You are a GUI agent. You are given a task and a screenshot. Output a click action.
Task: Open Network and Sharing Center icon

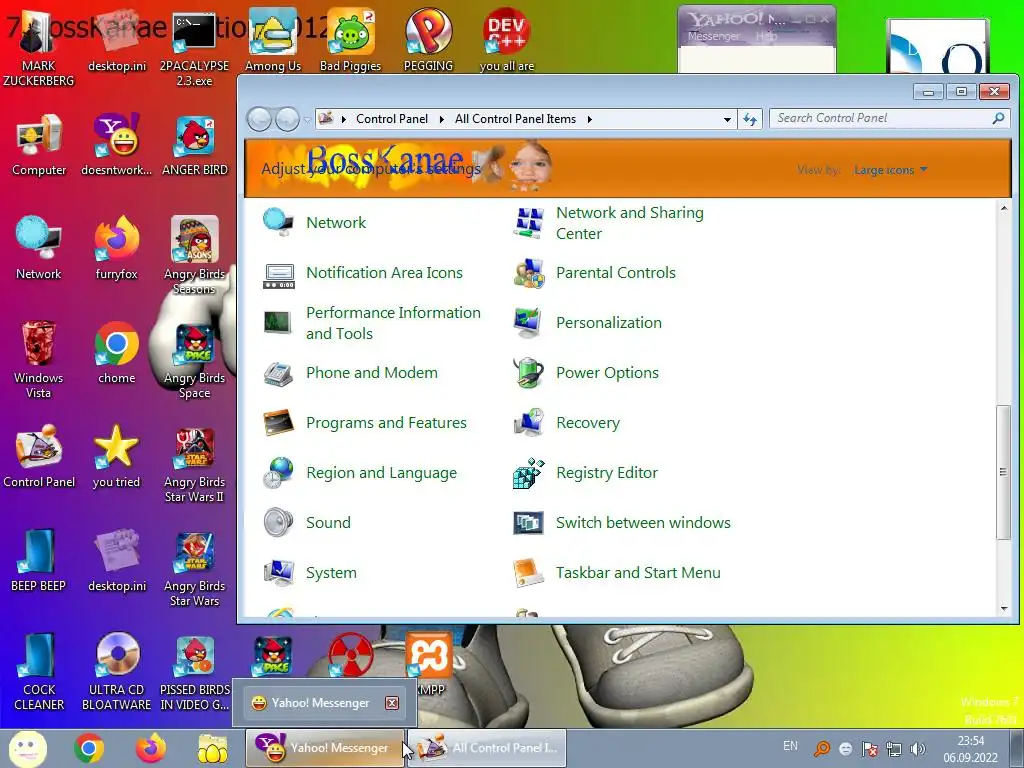pos(528,223)
